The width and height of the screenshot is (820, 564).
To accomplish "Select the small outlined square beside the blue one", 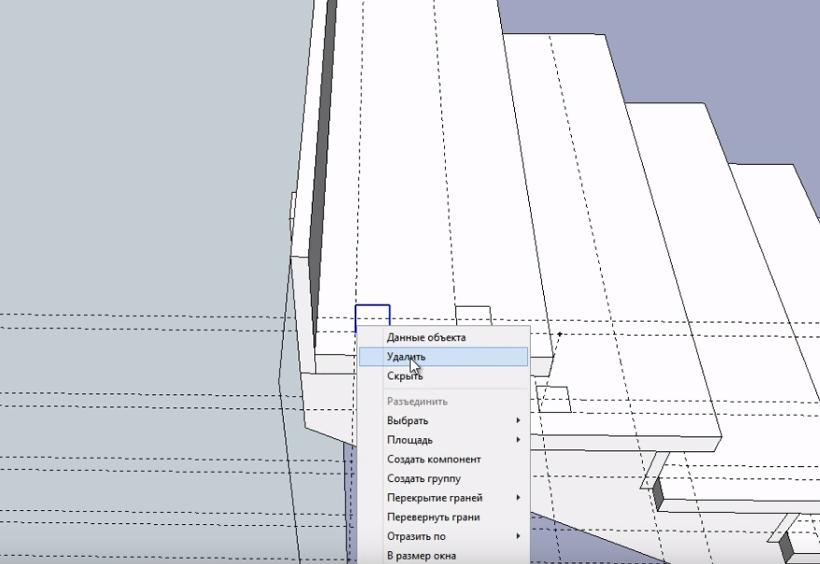I will tap(473, 315).
